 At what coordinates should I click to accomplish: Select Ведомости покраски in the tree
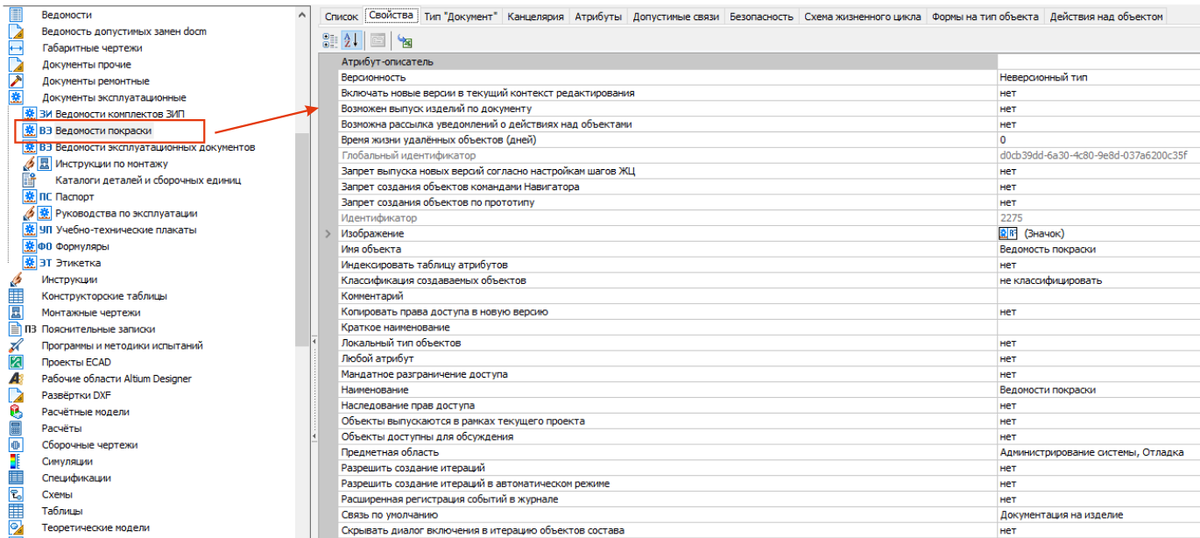coord(103,131)
